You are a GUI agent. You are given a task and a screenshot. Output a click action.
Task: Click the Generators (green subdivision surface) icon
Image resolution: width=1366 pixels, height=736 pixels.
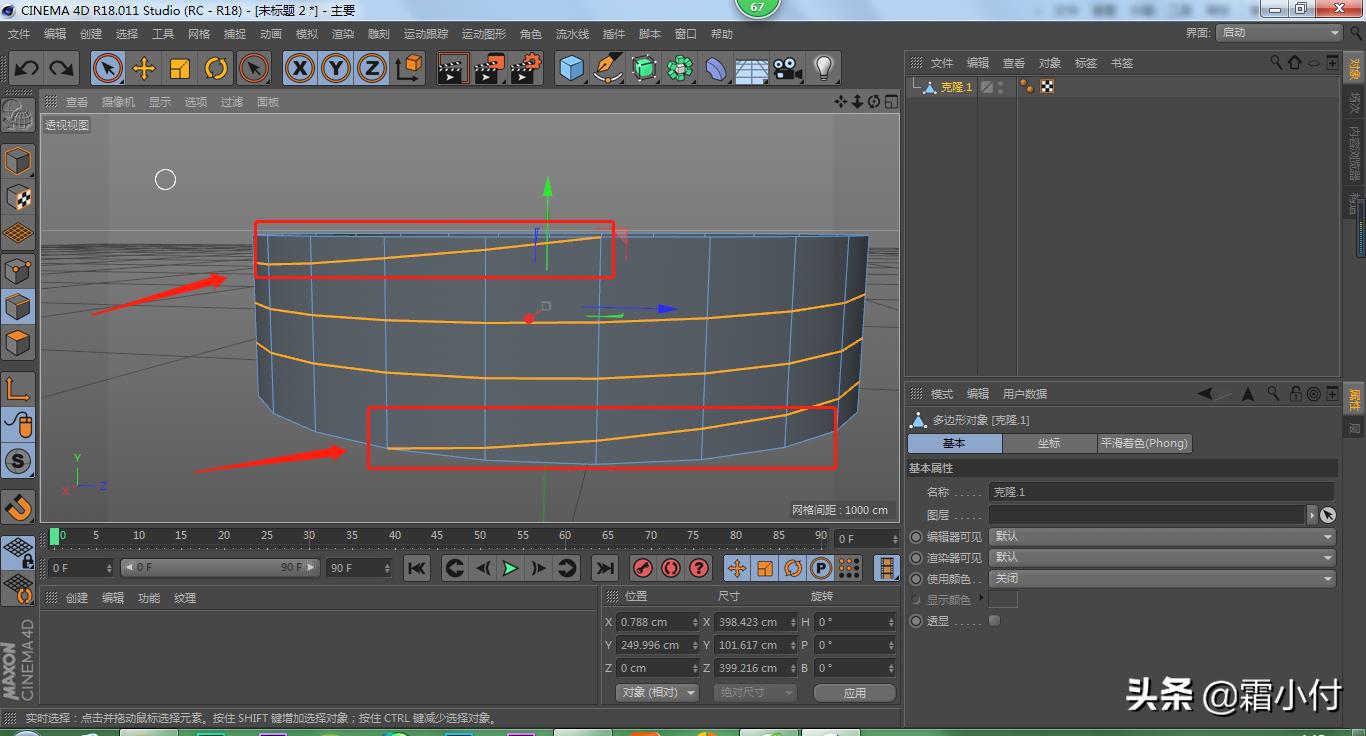point(643,68)
